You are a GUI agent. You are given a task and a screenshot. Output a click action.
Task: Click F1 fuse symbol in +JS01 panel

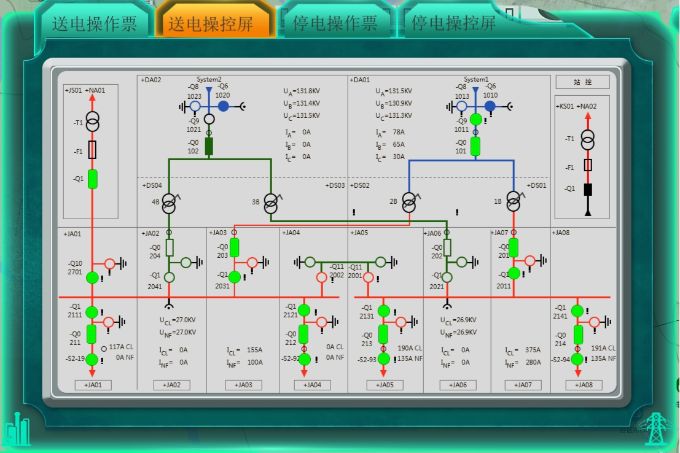tap(93, 150)
